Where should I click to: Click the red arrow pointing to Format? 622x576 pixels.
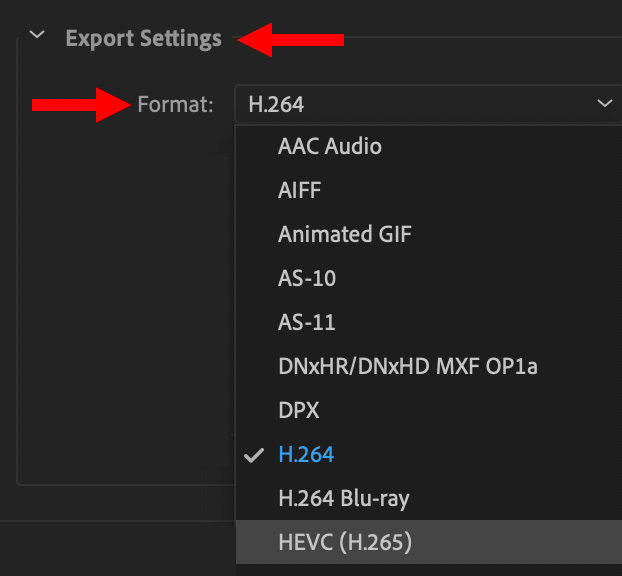click(81, 105)
